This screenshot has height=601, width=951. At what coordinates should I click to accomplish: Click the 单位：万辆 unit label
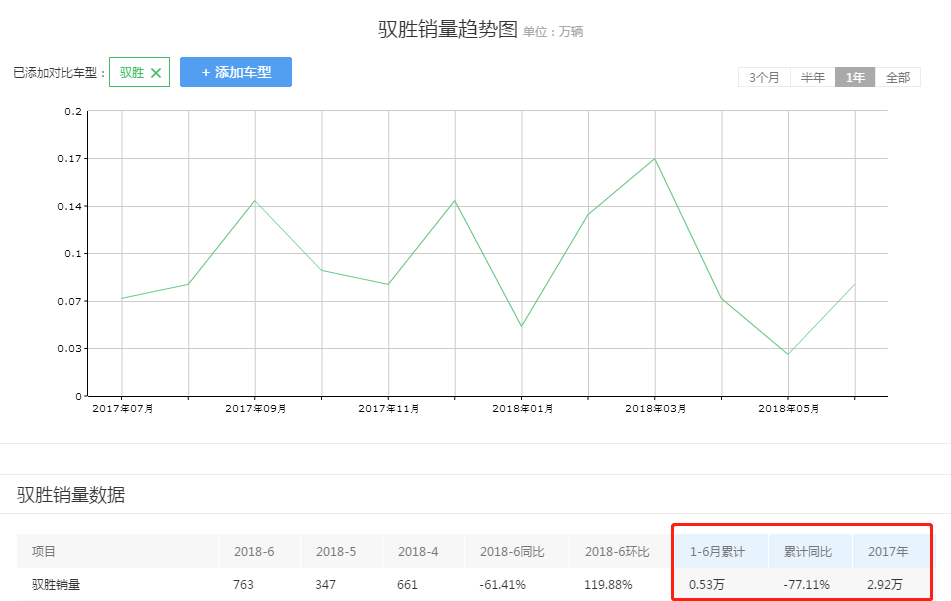[x=553, y=32]
